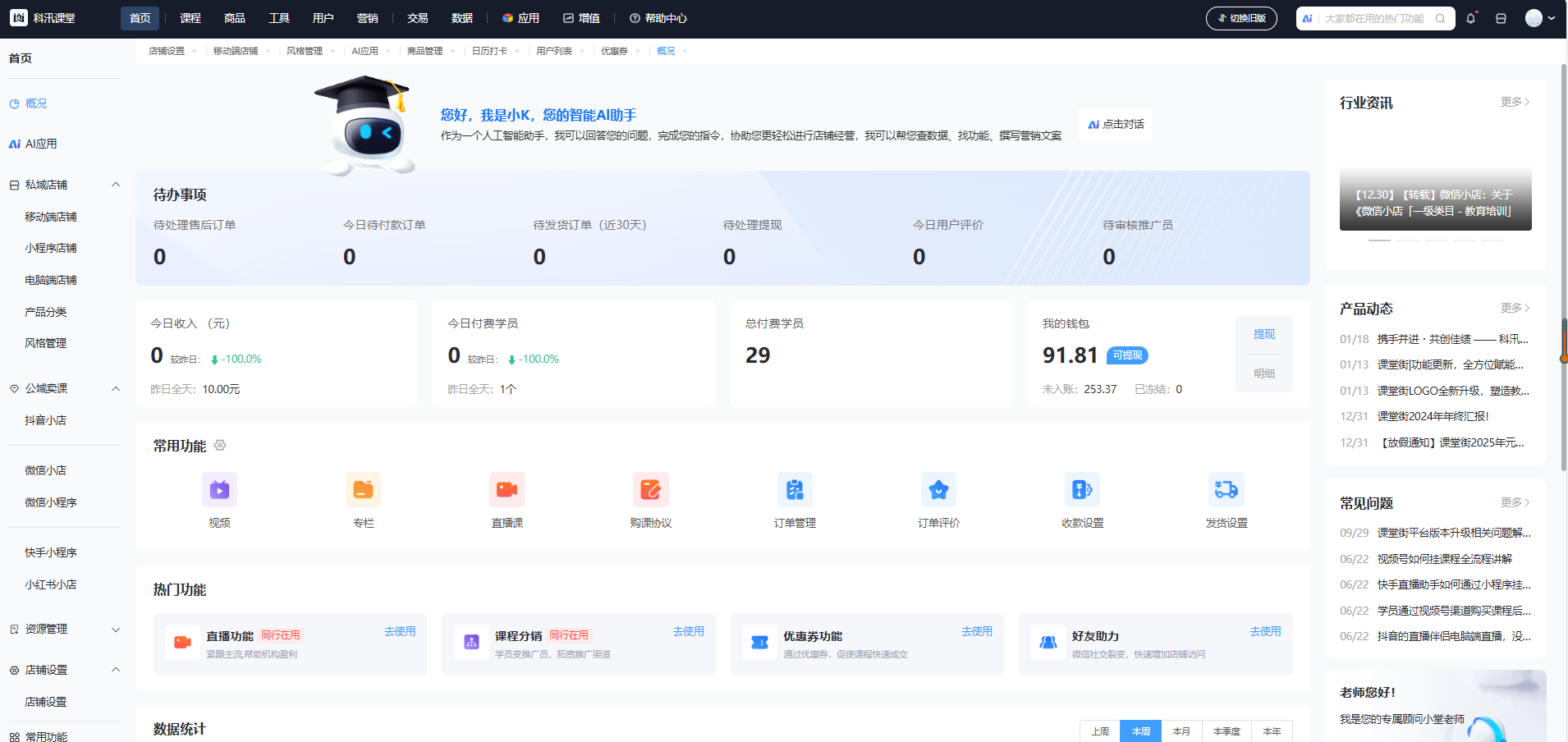The image size is (1568, 742).
Task: Open the 发货设置 function icon
Action: click(x=1226, y=490)
